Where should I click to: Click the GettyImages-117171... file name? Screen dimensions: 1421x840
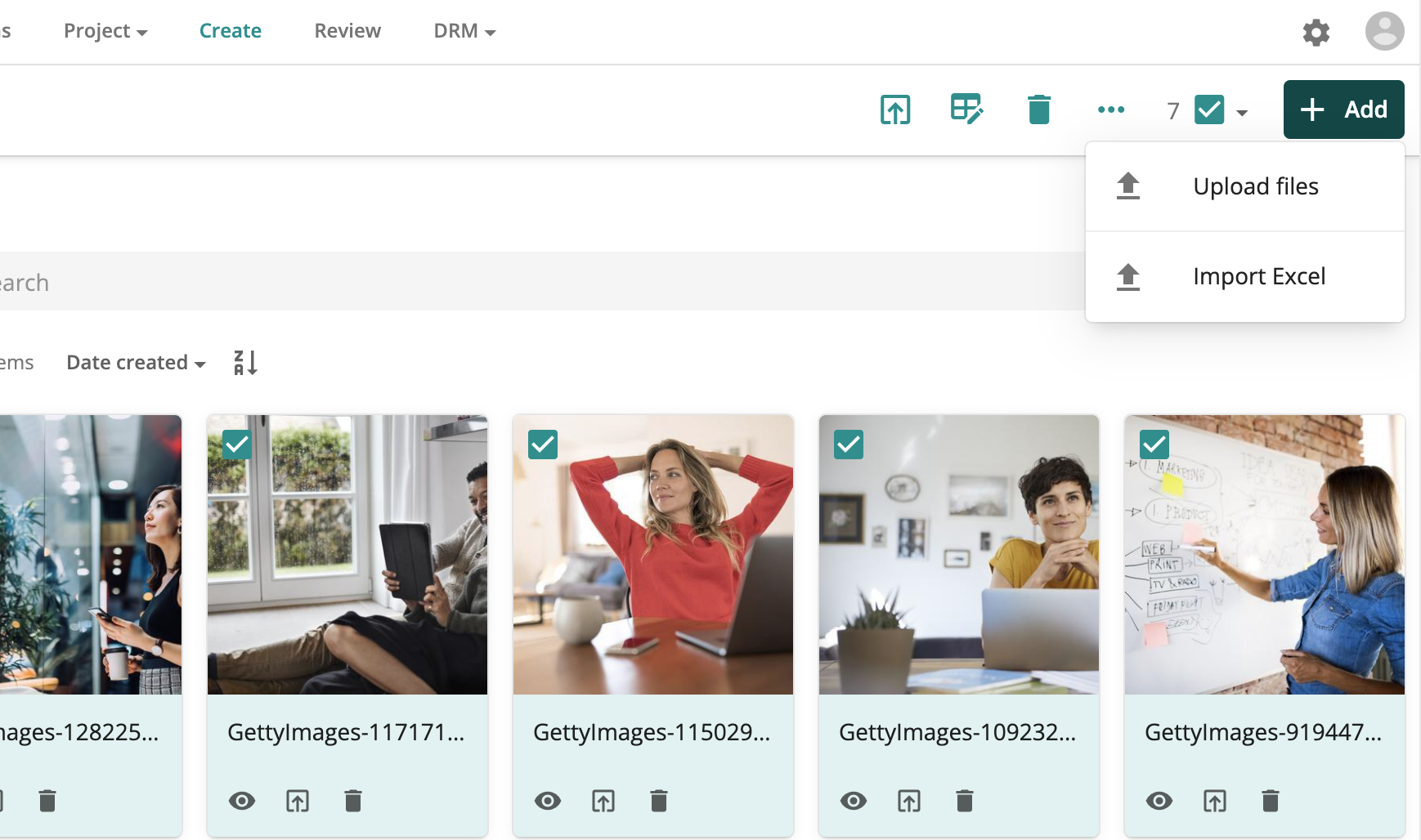click(x=346, y=732)
